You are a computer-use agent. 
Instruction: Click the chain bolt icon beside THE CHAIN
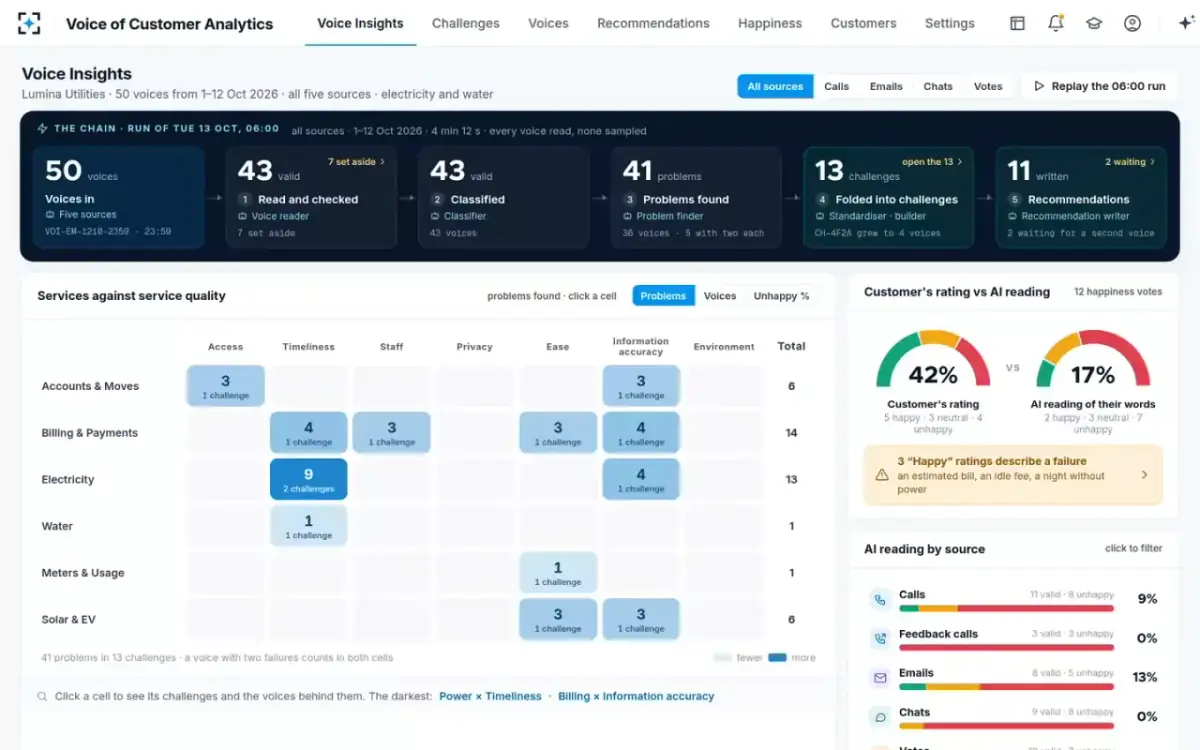pyautogui.click(x=42, y=129)
